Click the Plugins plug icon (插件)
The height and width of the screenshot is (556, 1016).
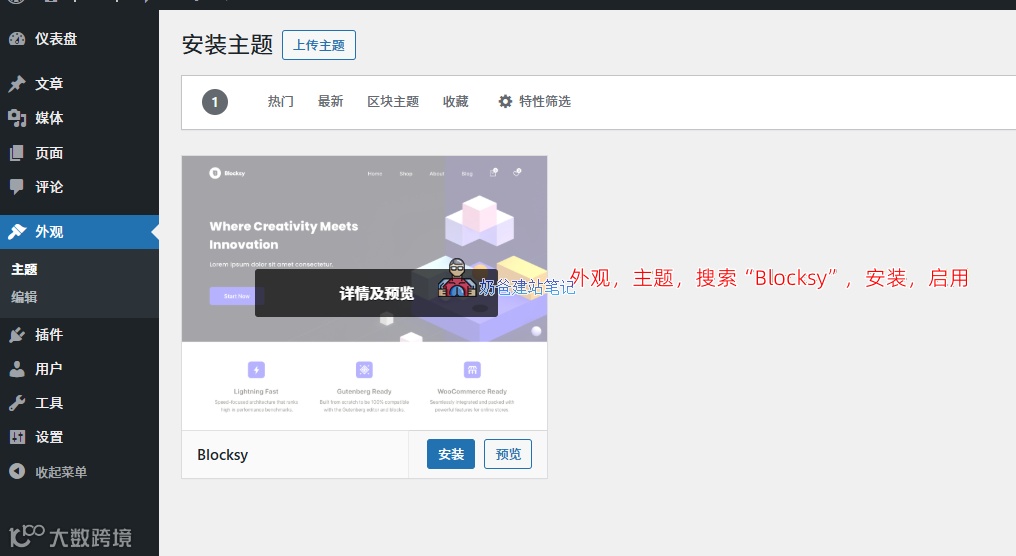[17, 334]
